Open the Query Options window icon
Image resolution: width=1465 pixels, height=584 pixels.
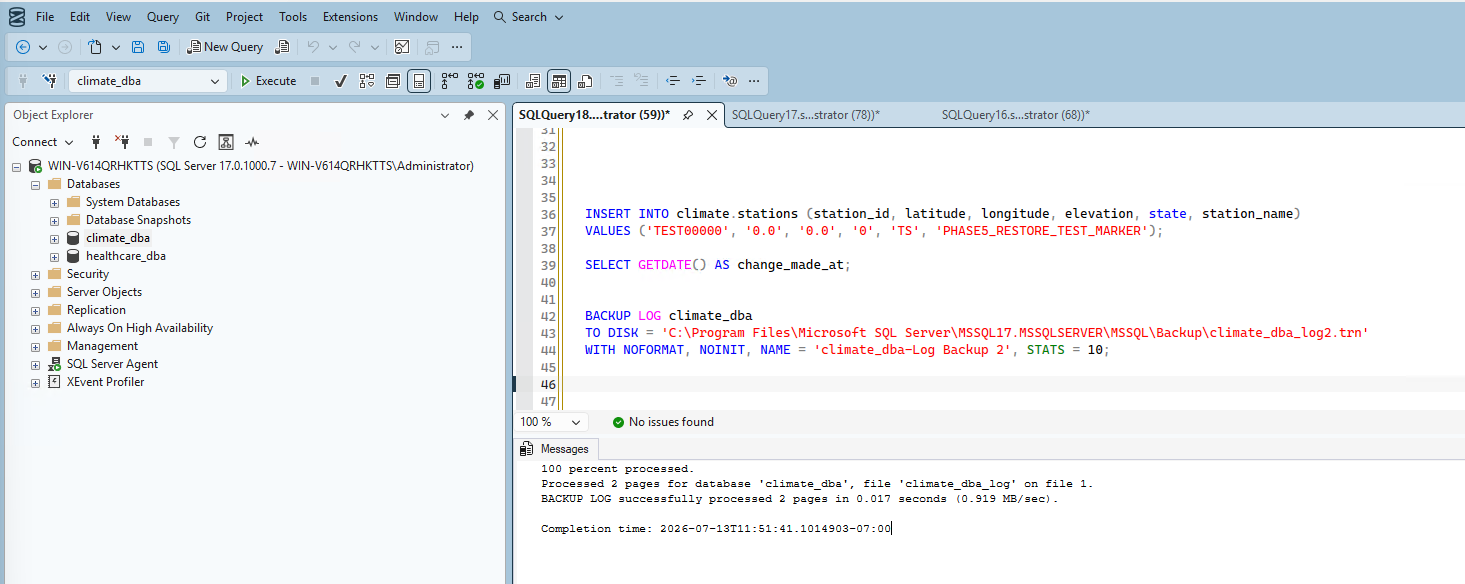(394, 81)
